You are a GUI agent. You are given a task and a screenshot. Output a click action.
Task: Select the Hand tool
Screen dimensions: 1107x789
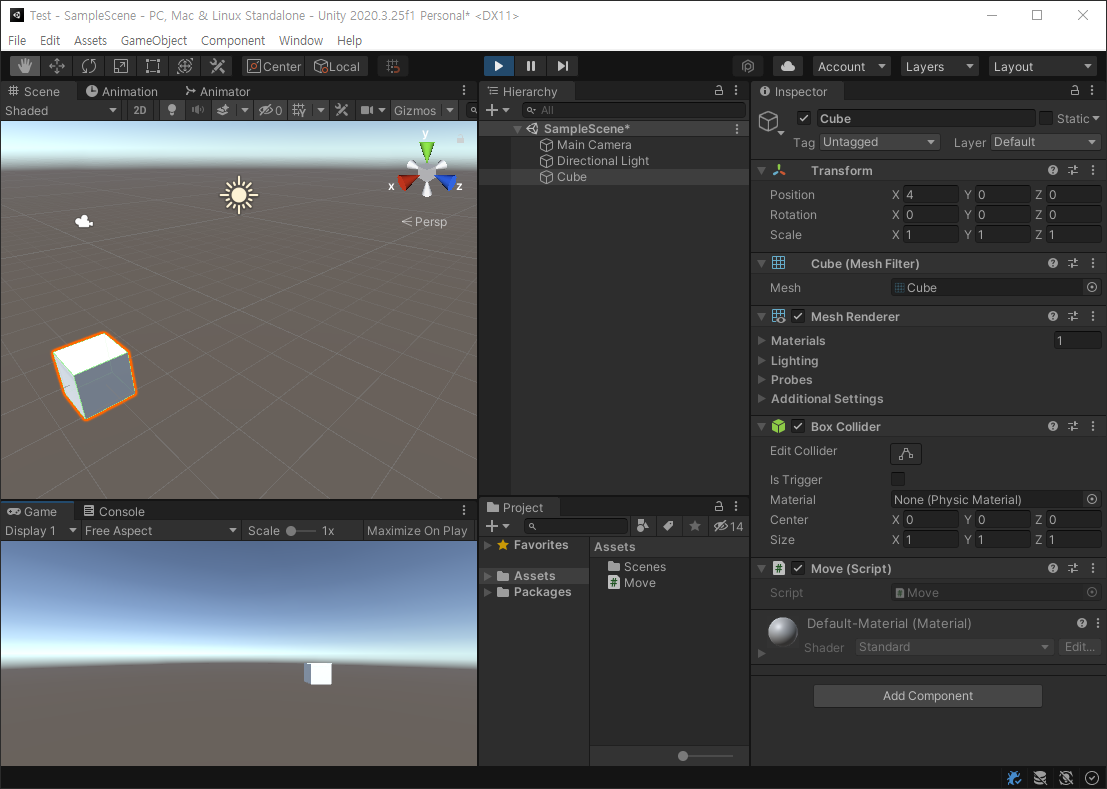(25, 66)
